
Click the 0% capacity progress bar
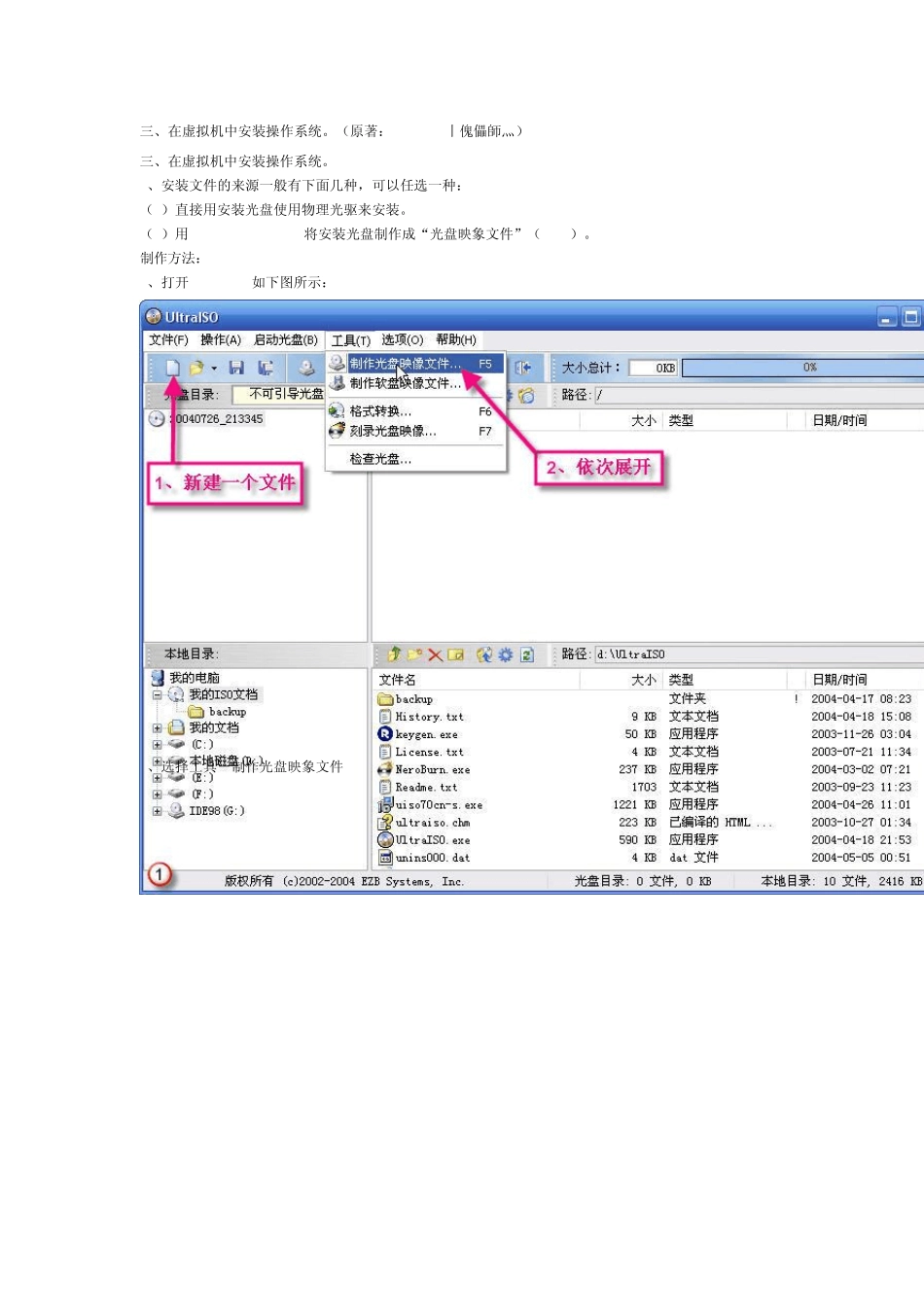803,368
